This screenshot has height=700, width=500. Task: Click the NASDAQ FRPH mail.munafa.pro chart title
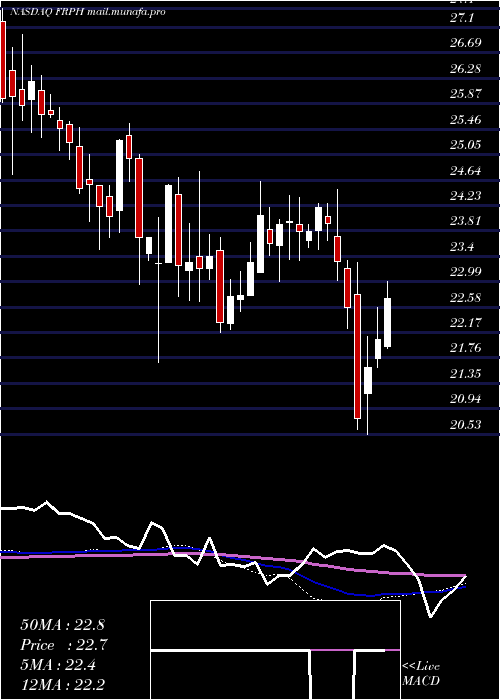click(x=87, y=12)
